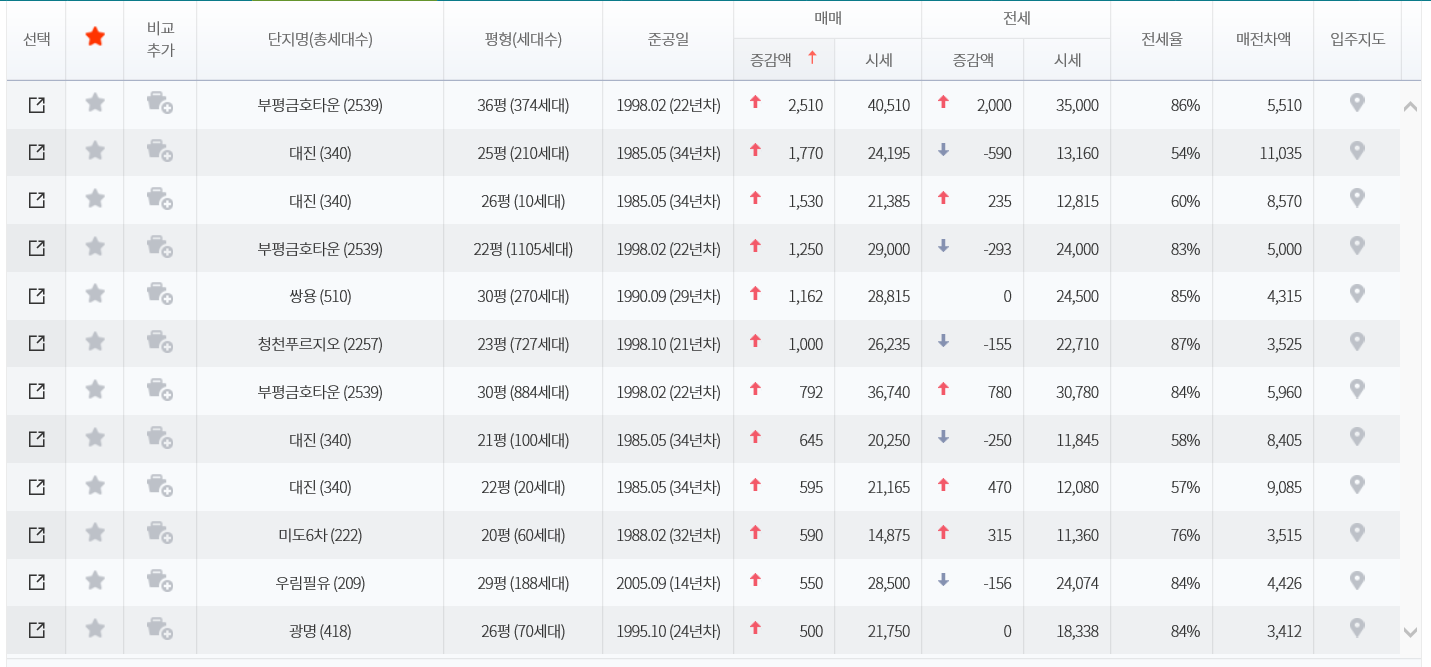Screen dimensions: 1431x667
Task: Click name 미도6차 (222)
Action: tap(320, 535)
